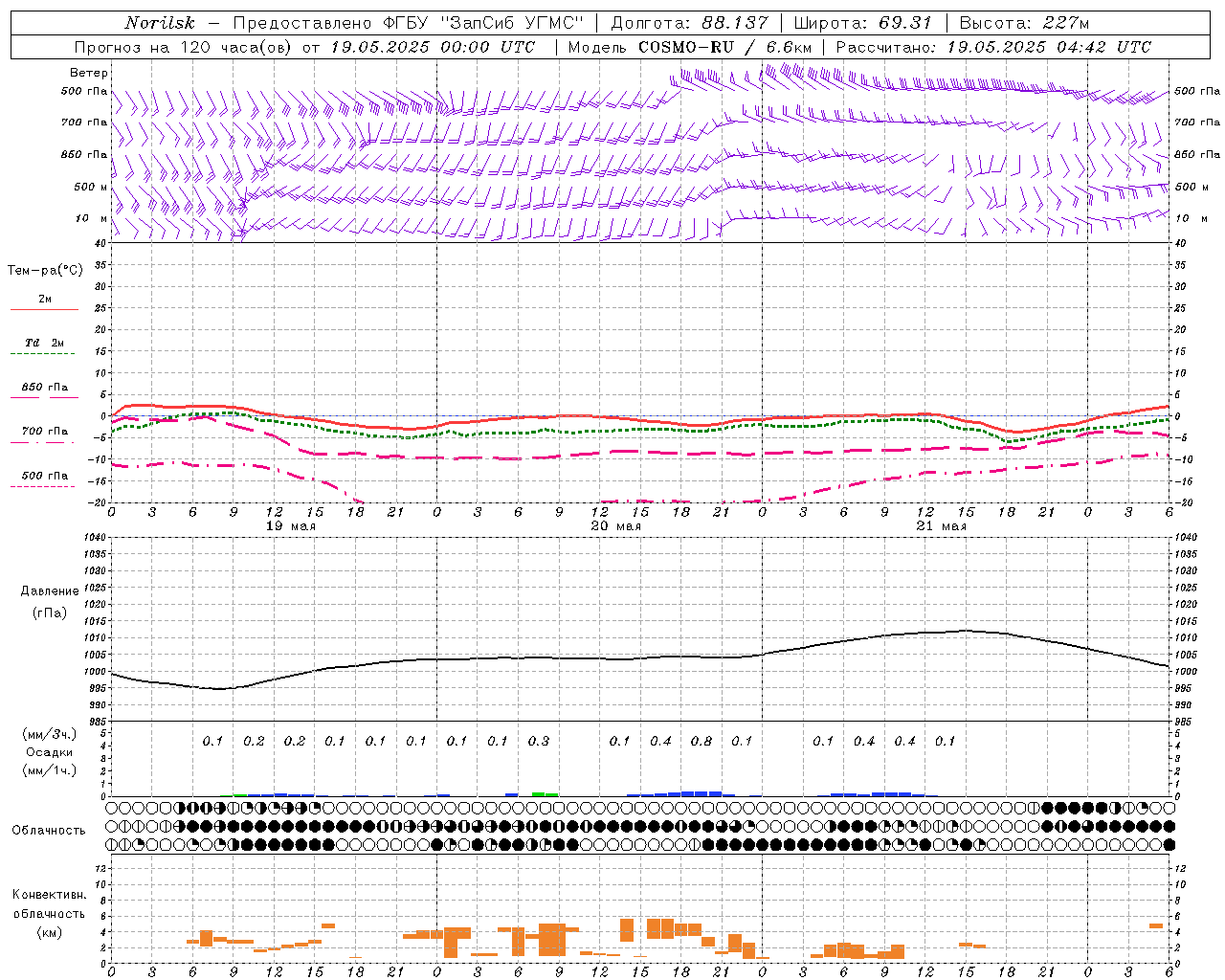Click the 'Прогноз на 120 часа(ов)' text
Screen dimensions: 1225x980
(x=185, y=47)
